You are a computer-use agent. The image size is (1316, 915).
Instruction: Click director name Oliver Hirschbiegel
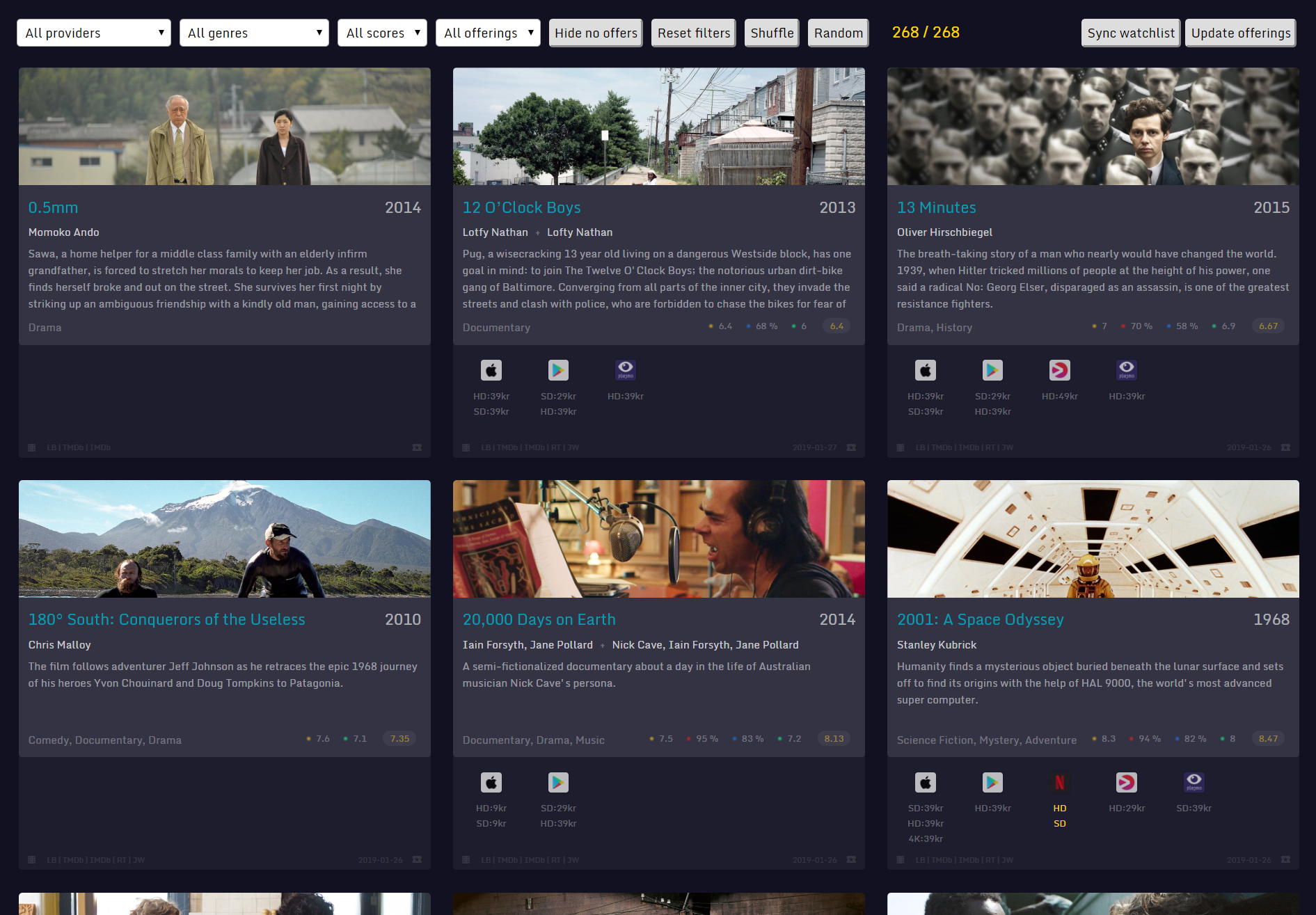pyautogui.click(x=944, y=232)
